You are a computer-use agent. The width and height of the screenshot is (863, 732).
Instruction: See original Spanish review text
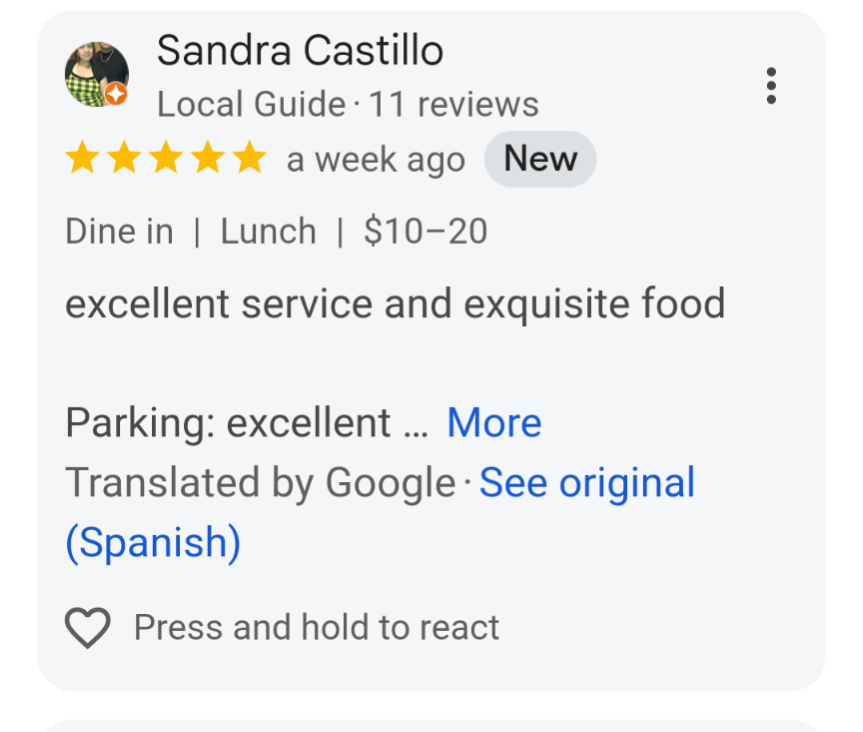[587, 483]
